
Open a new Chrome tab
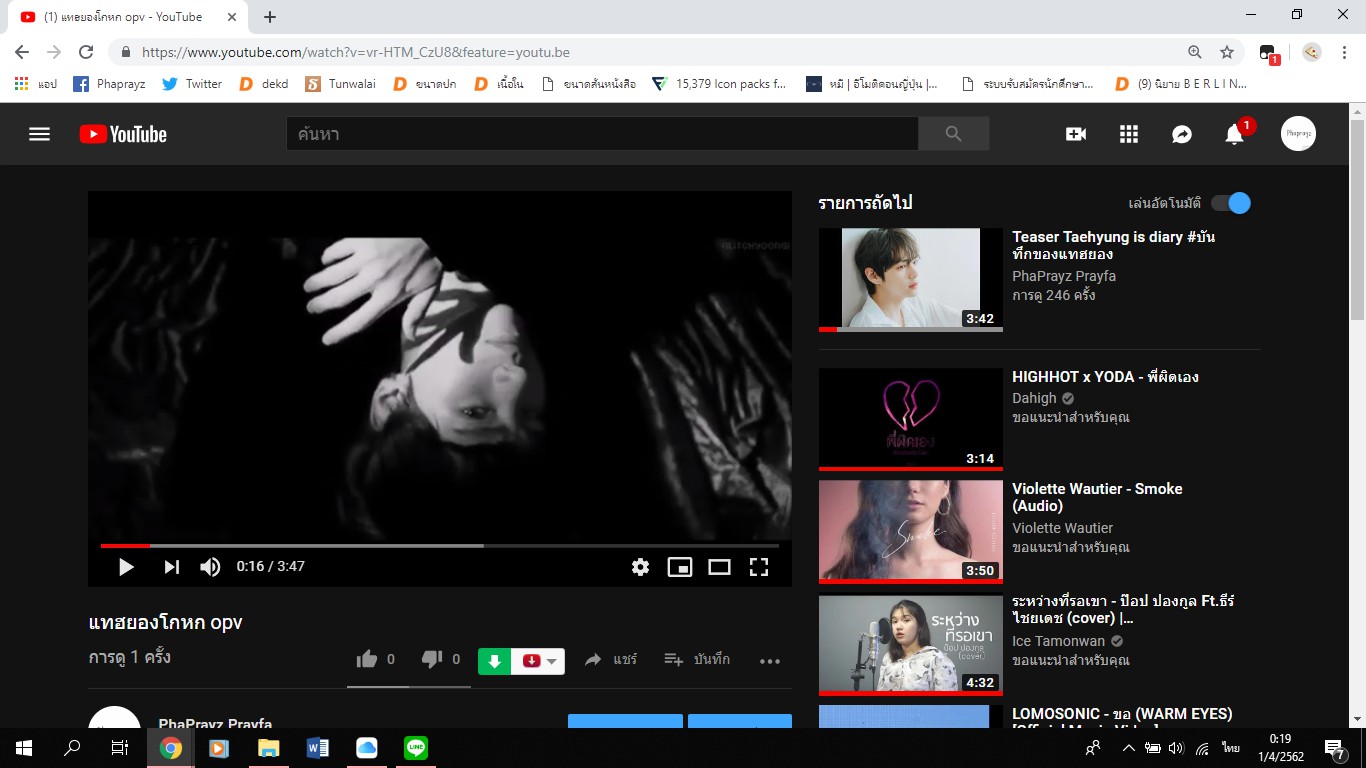pyautogui.click(x=270, y=17)
